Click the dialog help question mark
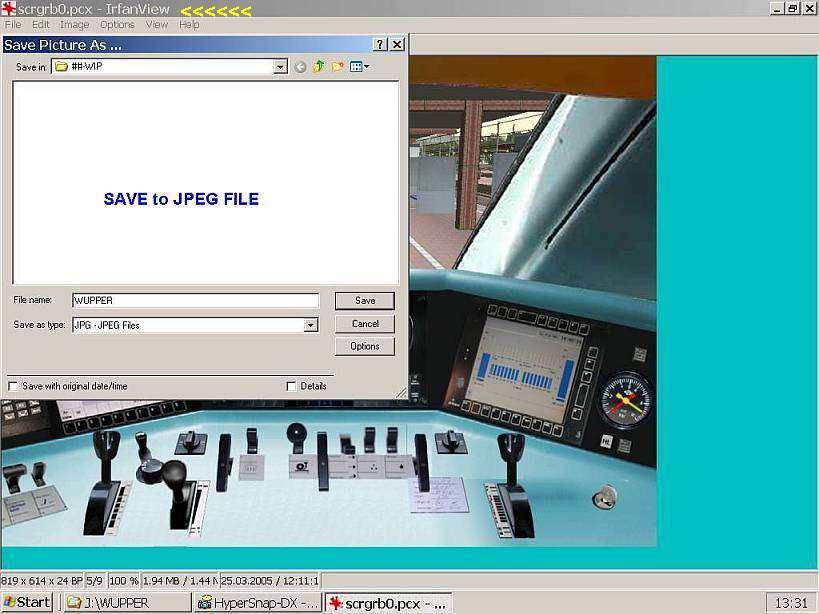The image size is (819, 614). coord(380,45)
